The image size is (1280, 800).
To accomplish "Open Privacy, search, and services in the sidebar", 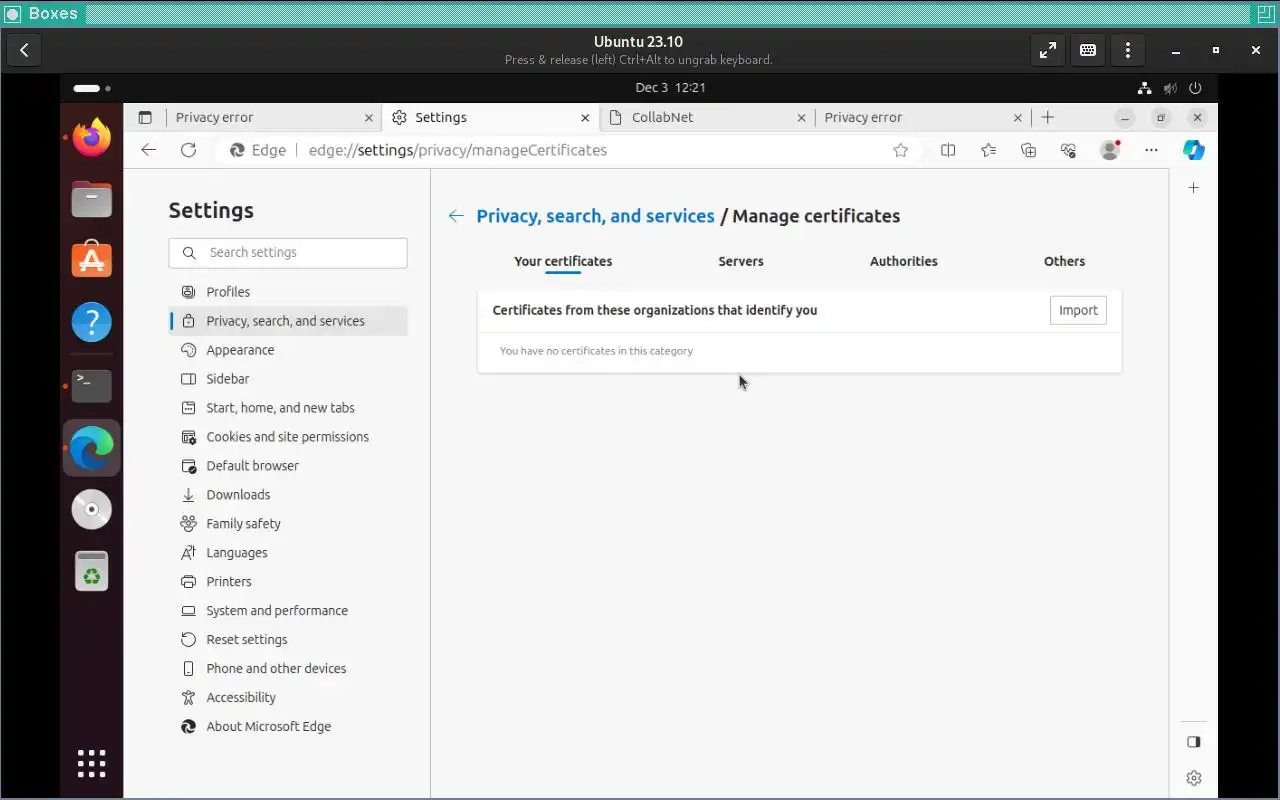I will click(x=288, y=321).
